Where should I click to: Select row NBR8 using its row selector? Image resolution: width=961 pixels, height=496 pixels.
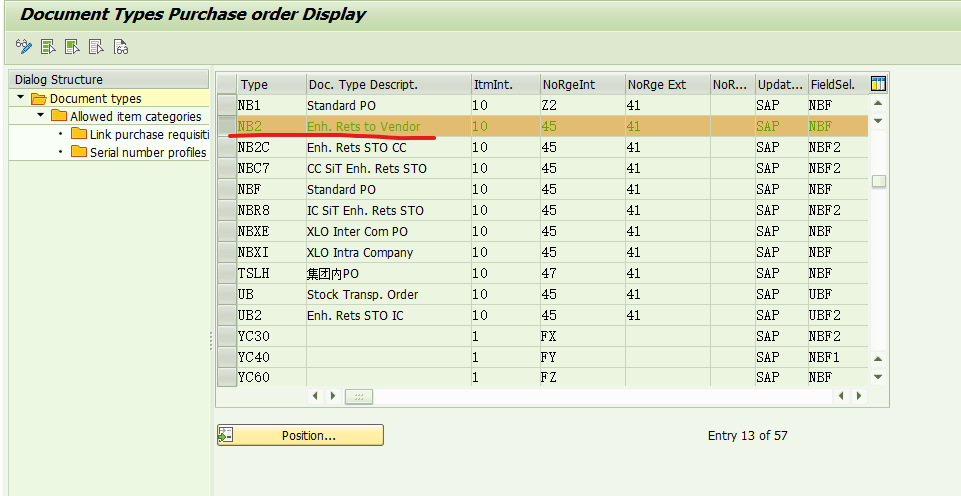(227, 210)
